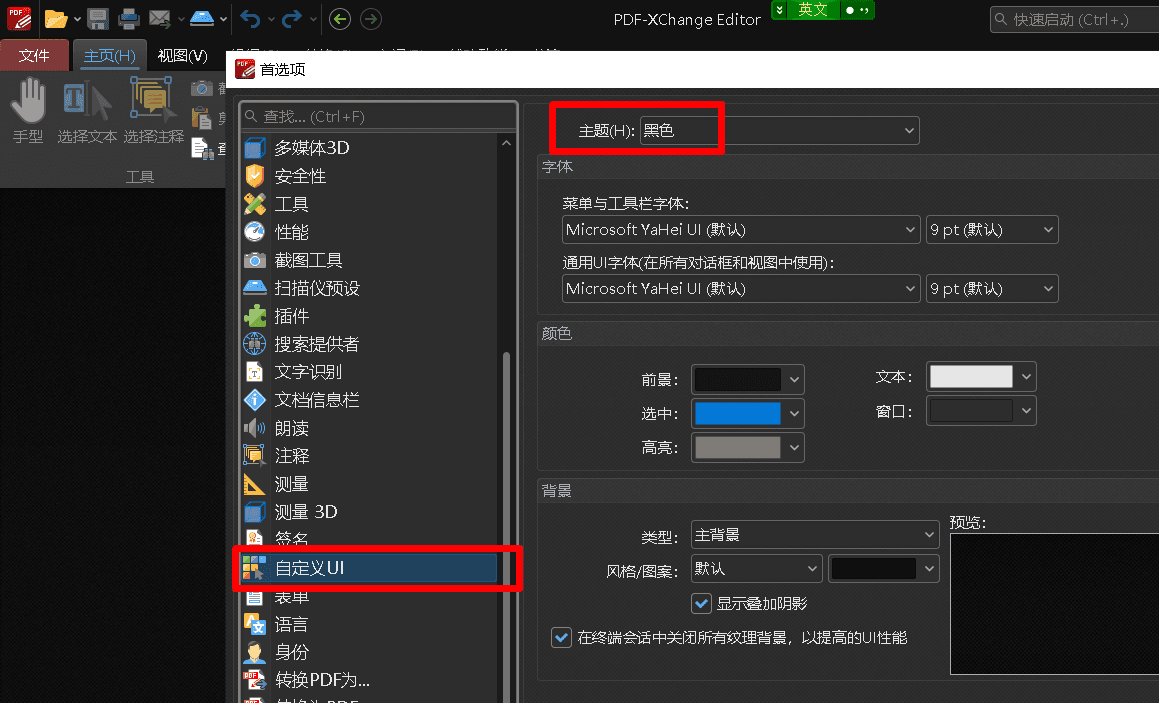Toggle the 显示叠加阴影 checkbox

(701, 603)
